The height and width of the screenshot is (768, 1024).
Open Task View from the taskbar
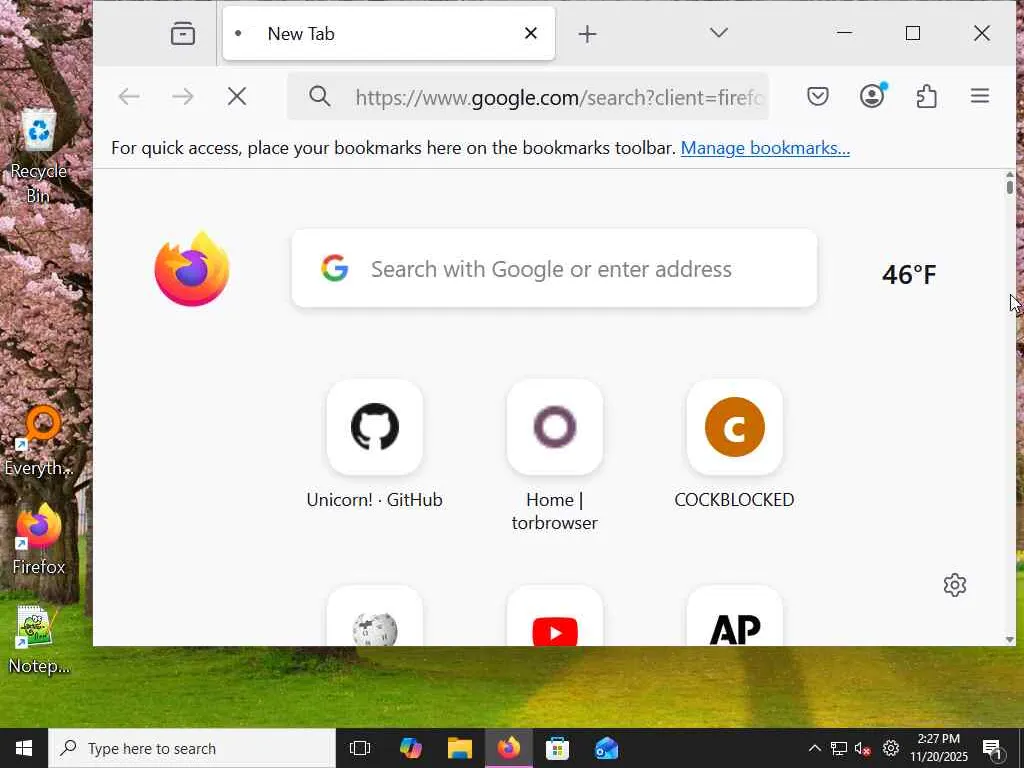(360, 748)
